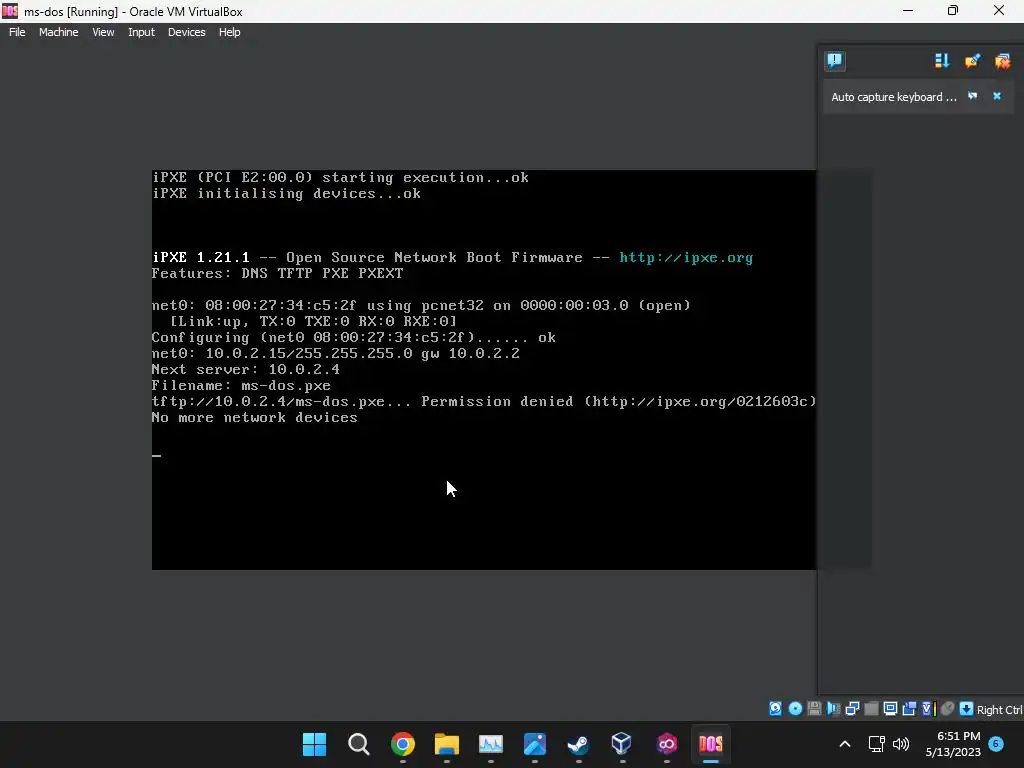
Task: Open File Explorer from the taskbar
Action: point(447,744)
